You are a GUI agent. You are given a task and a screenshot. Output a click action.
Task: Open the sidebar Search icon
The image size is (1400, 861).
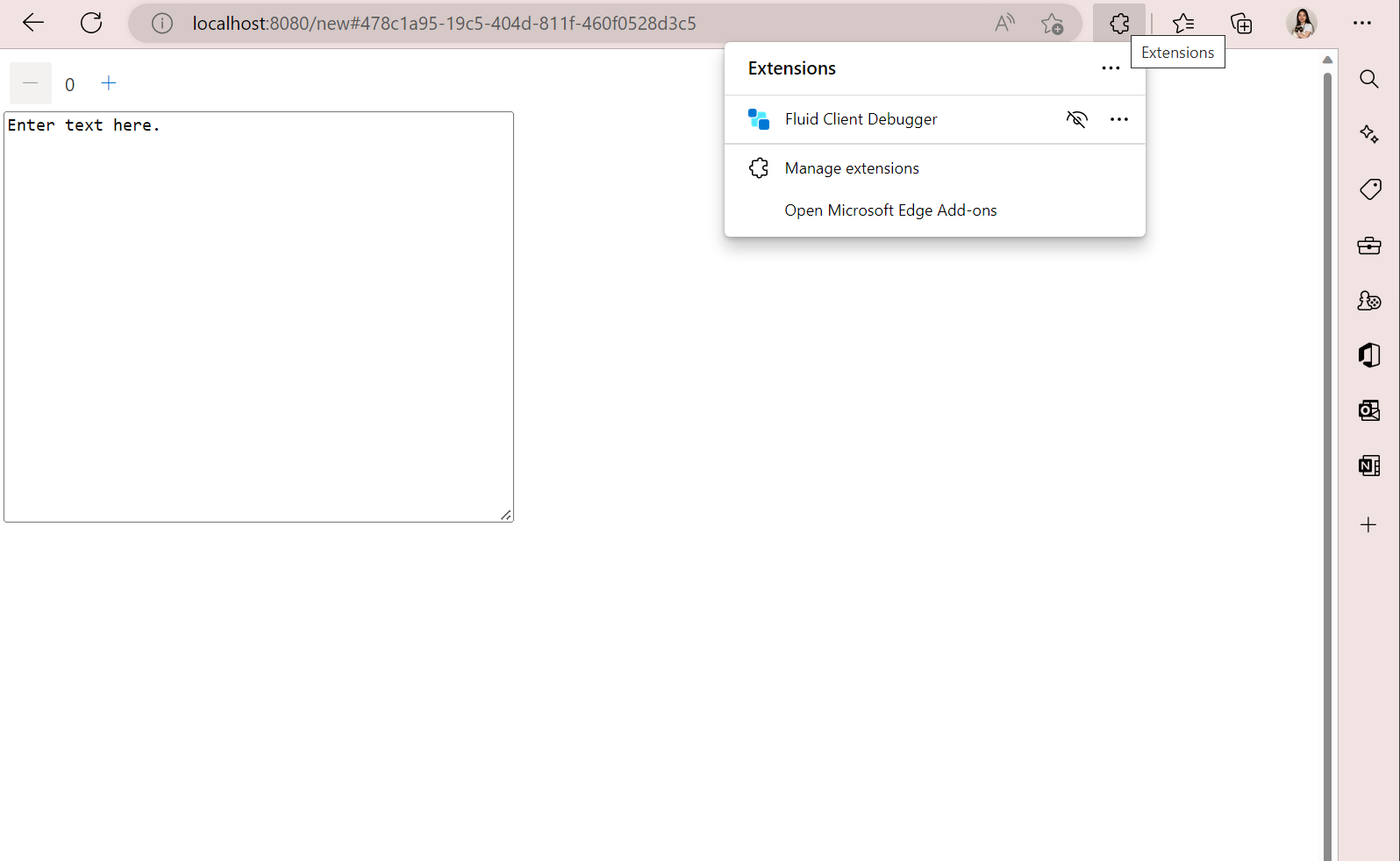[1368, 79]
